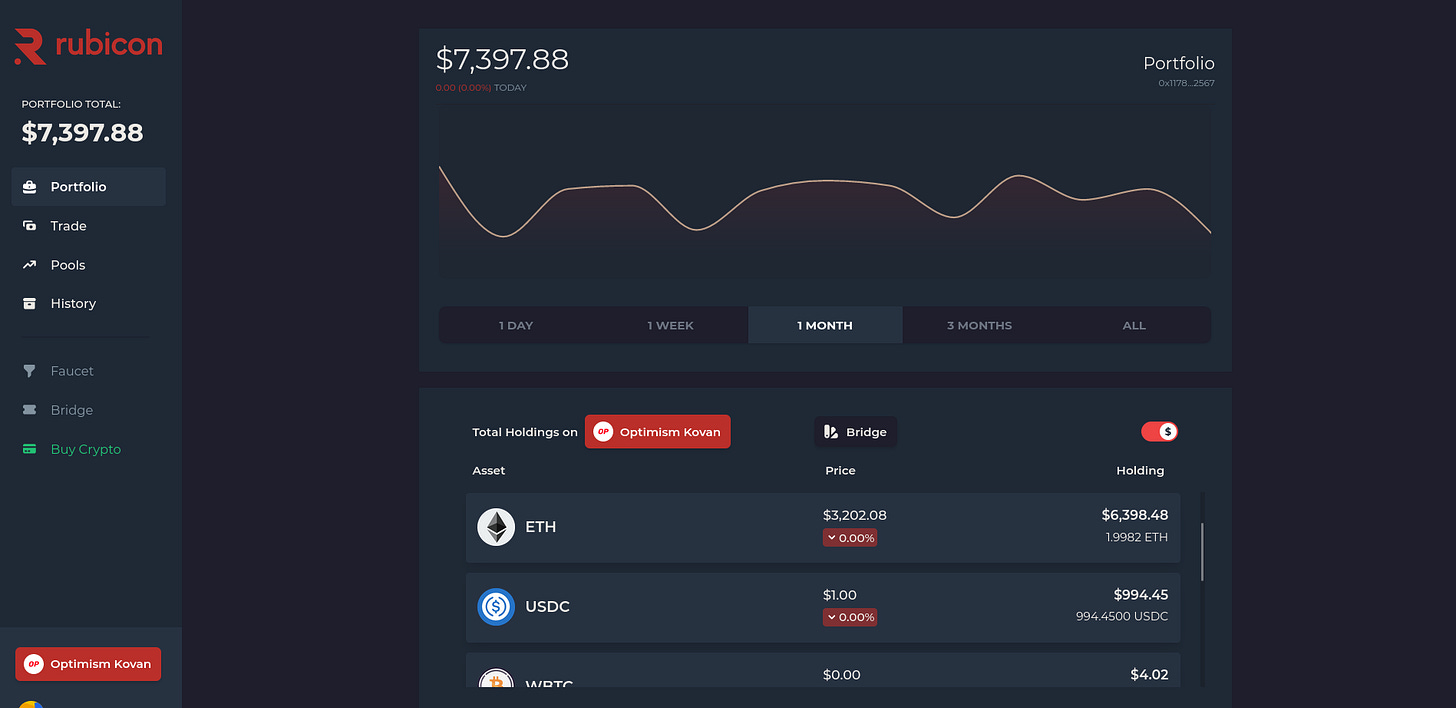Image resolution: width=1456 pixels, height=708 pixels.
Task: Click the Price column header
Action: click(840, 471)
